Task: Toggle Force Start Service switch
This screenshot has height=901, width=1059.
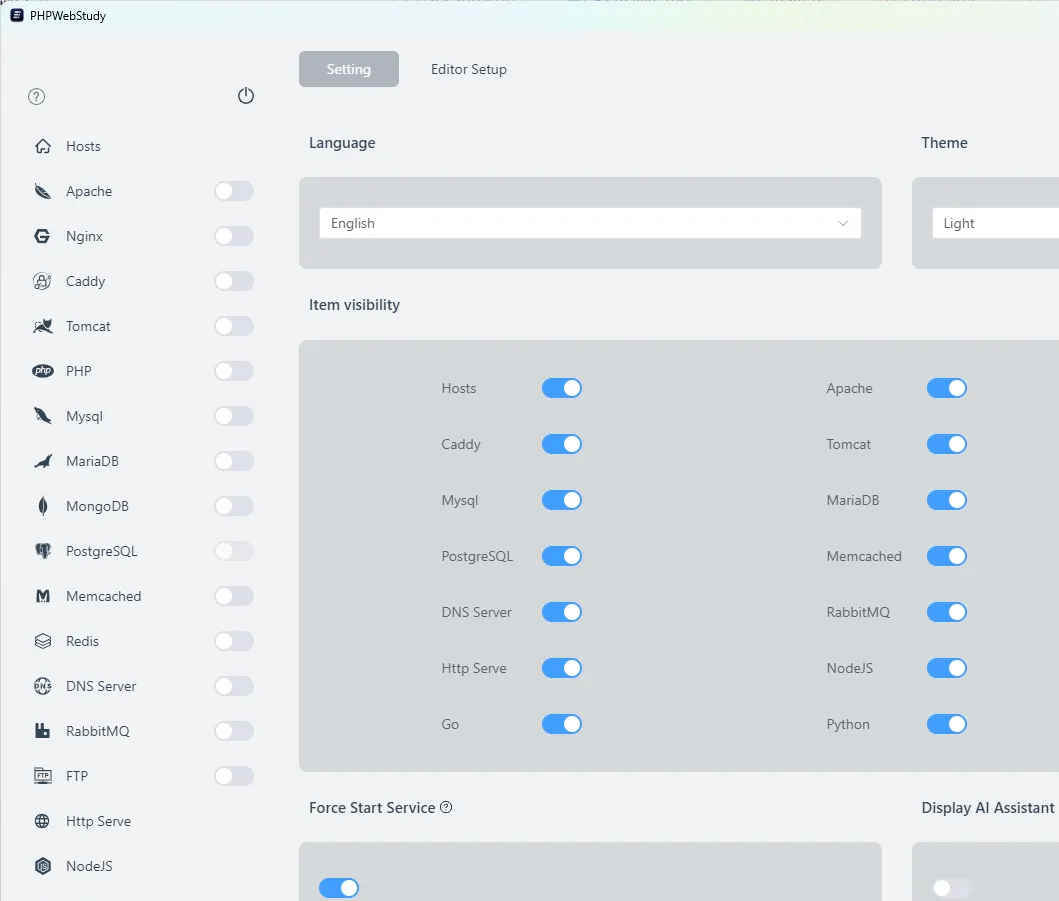Action: tap(339, 887)
